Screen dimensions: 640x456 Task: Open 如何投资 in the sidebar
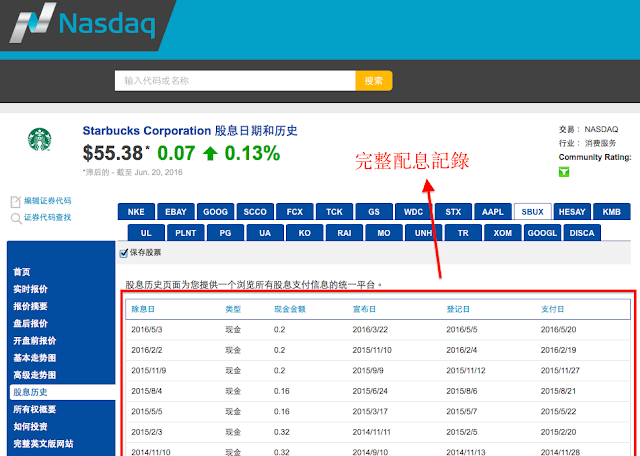[x=30, y=426]
